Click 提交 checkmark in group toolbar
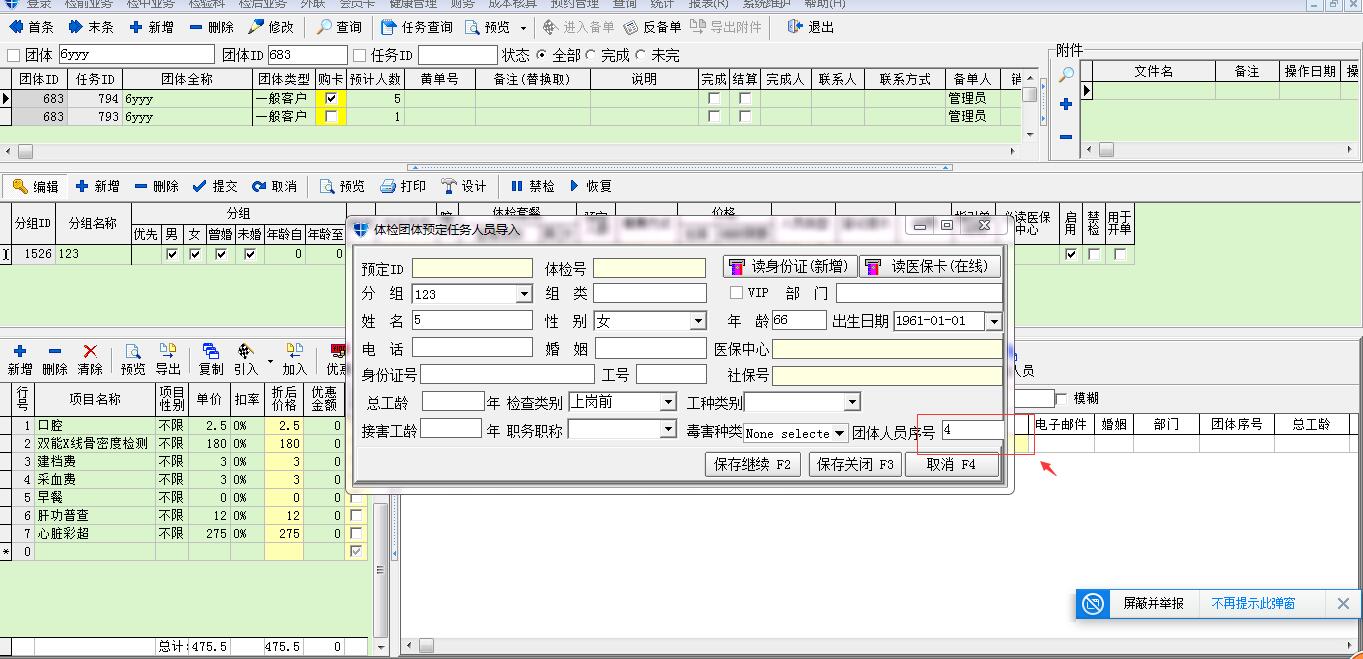The width and height of the screenshot is (1363, 659). point(215,186)
